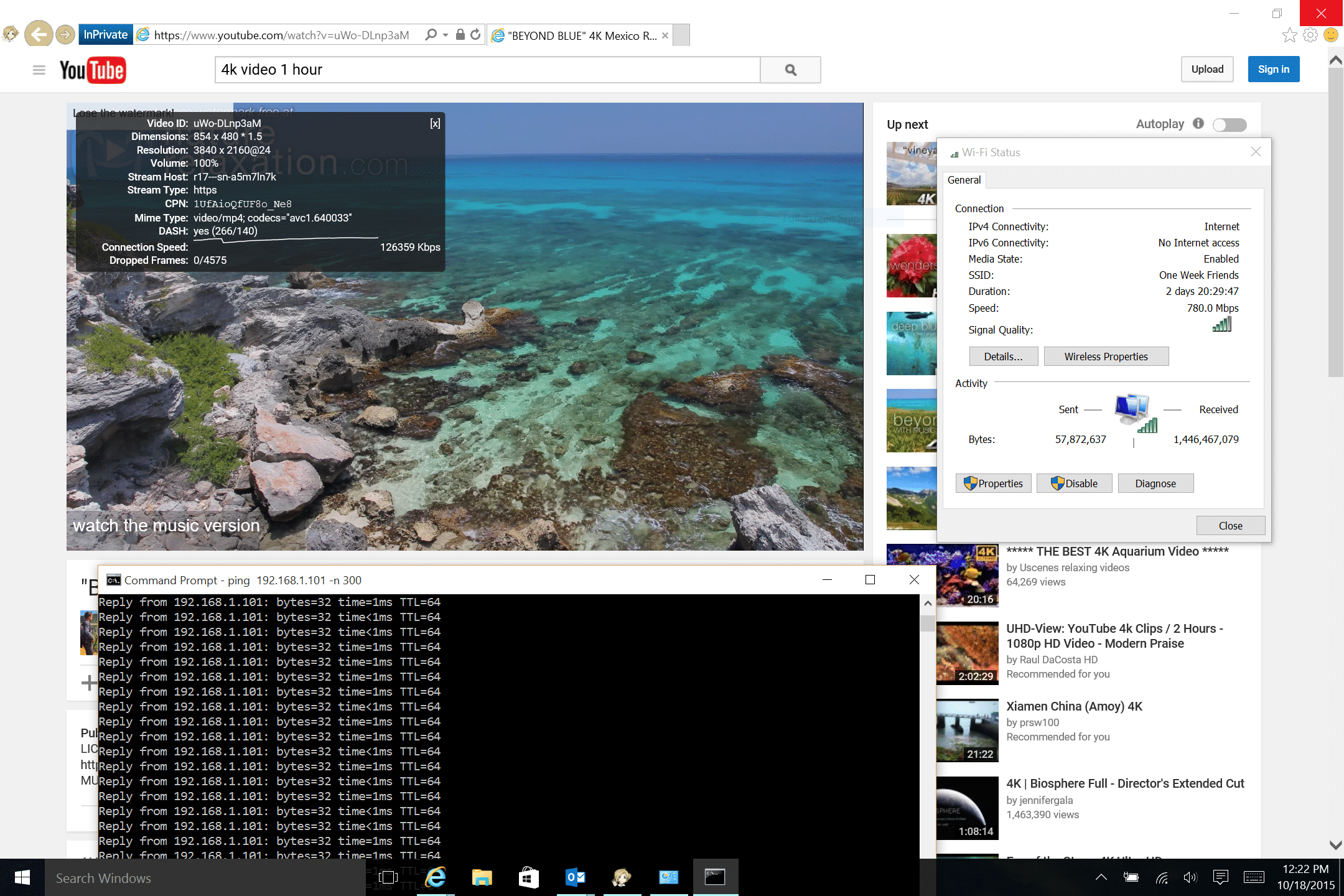Click the Diagnose button
1344x896 pixels.
(x=1155, y=483)
